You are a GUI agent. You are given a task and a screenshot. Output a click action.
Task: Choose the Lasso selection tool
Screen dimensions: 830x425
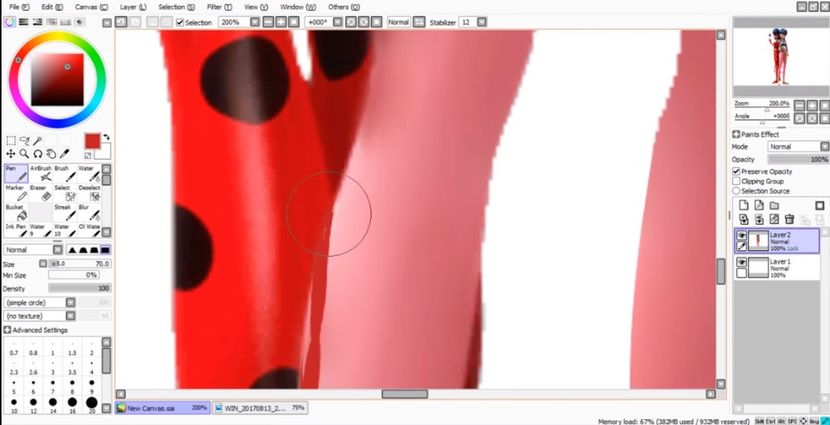[x=24, y=141]
